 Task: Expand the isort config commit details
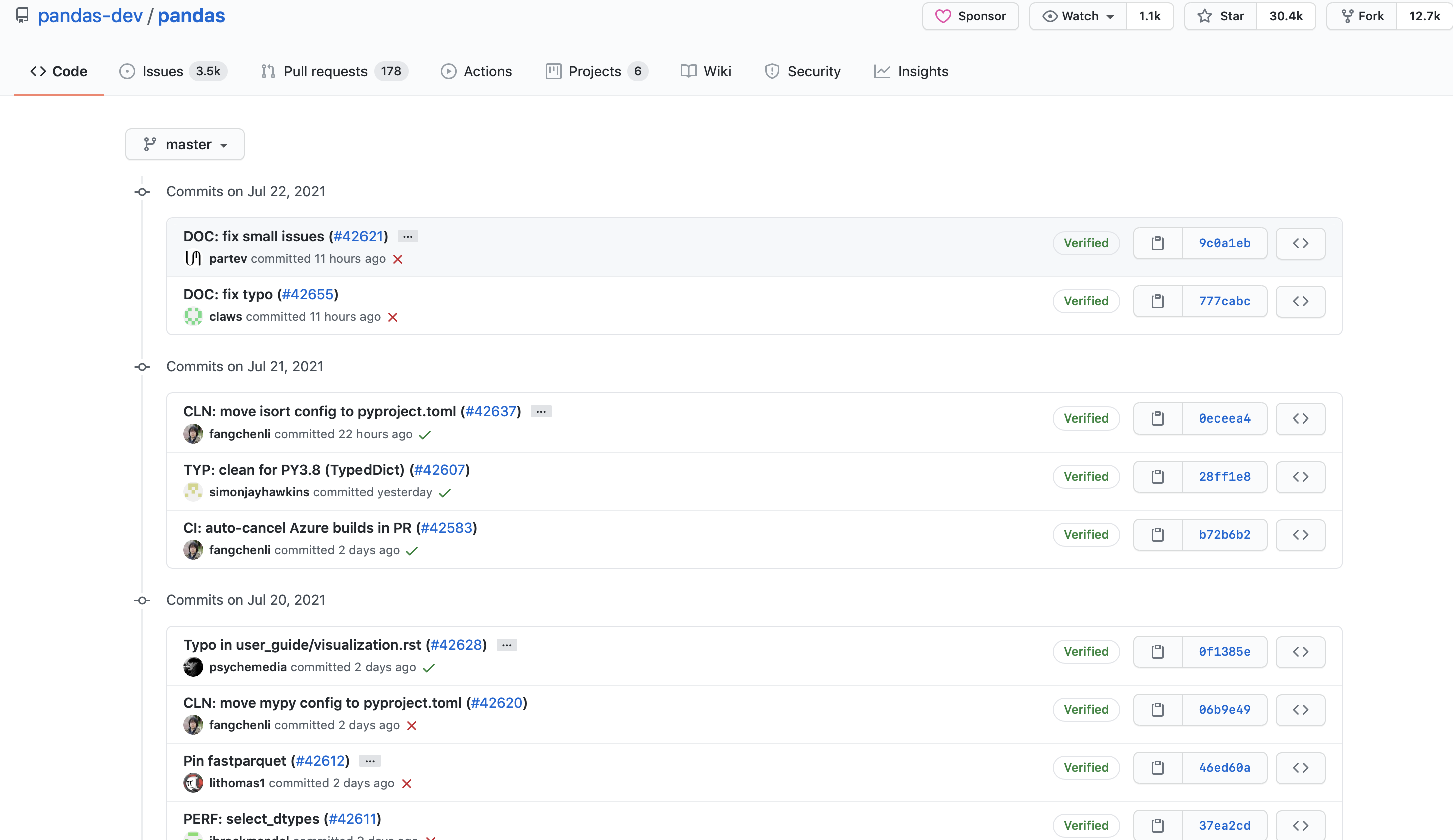click(541, 411)
